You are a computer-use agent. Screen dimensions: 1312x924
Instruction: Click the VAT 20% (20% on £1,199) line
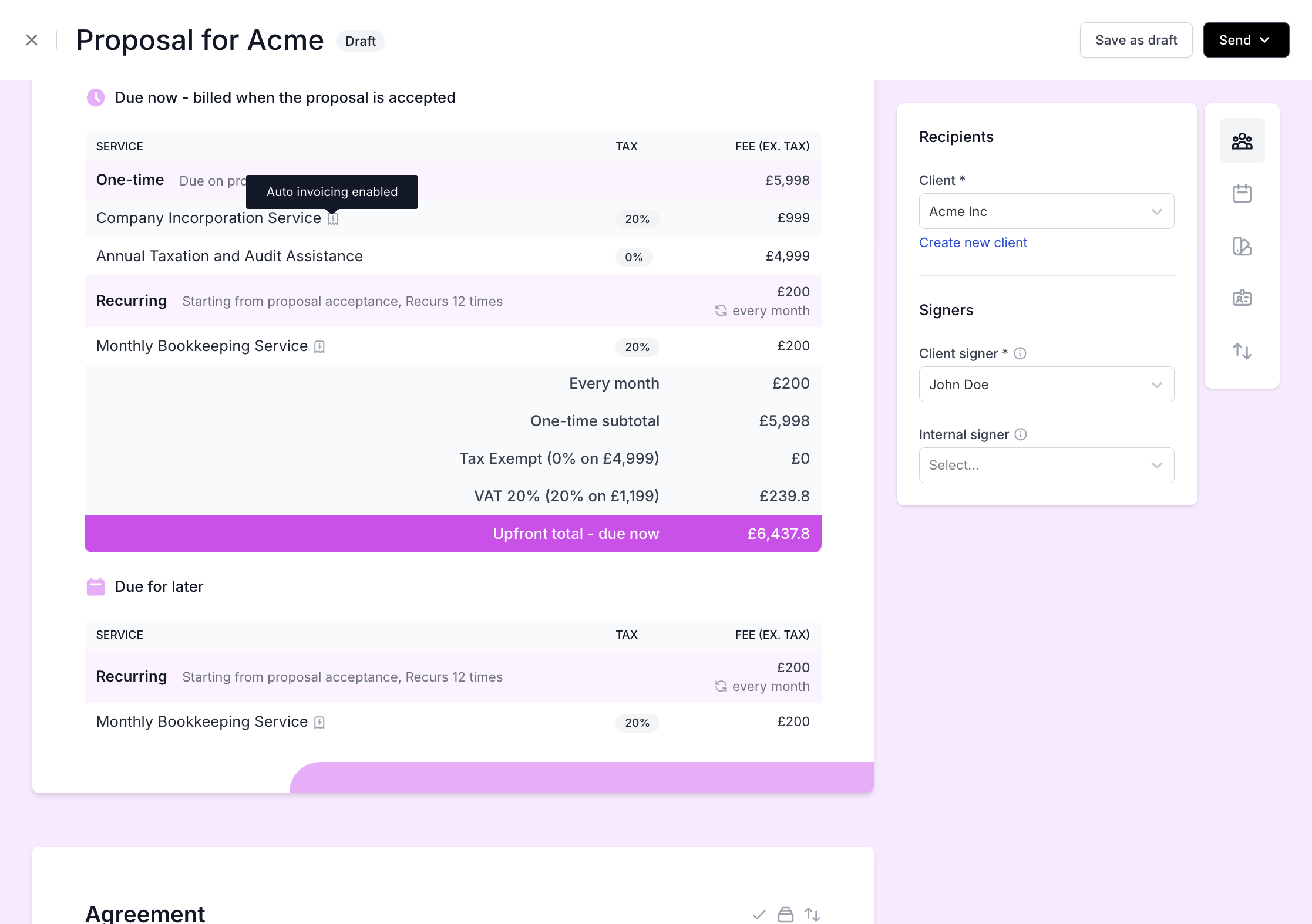[x=566, y=496]
